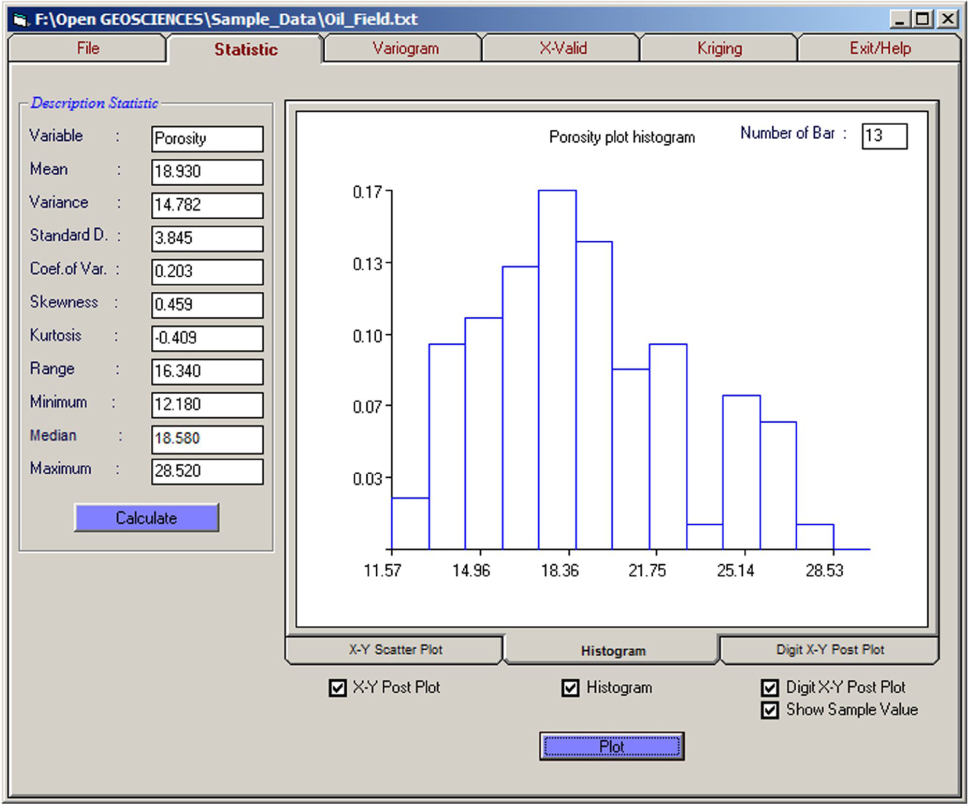Click the Skewness value field
Screen dimensions: 968x804
(x=207, y=304)
